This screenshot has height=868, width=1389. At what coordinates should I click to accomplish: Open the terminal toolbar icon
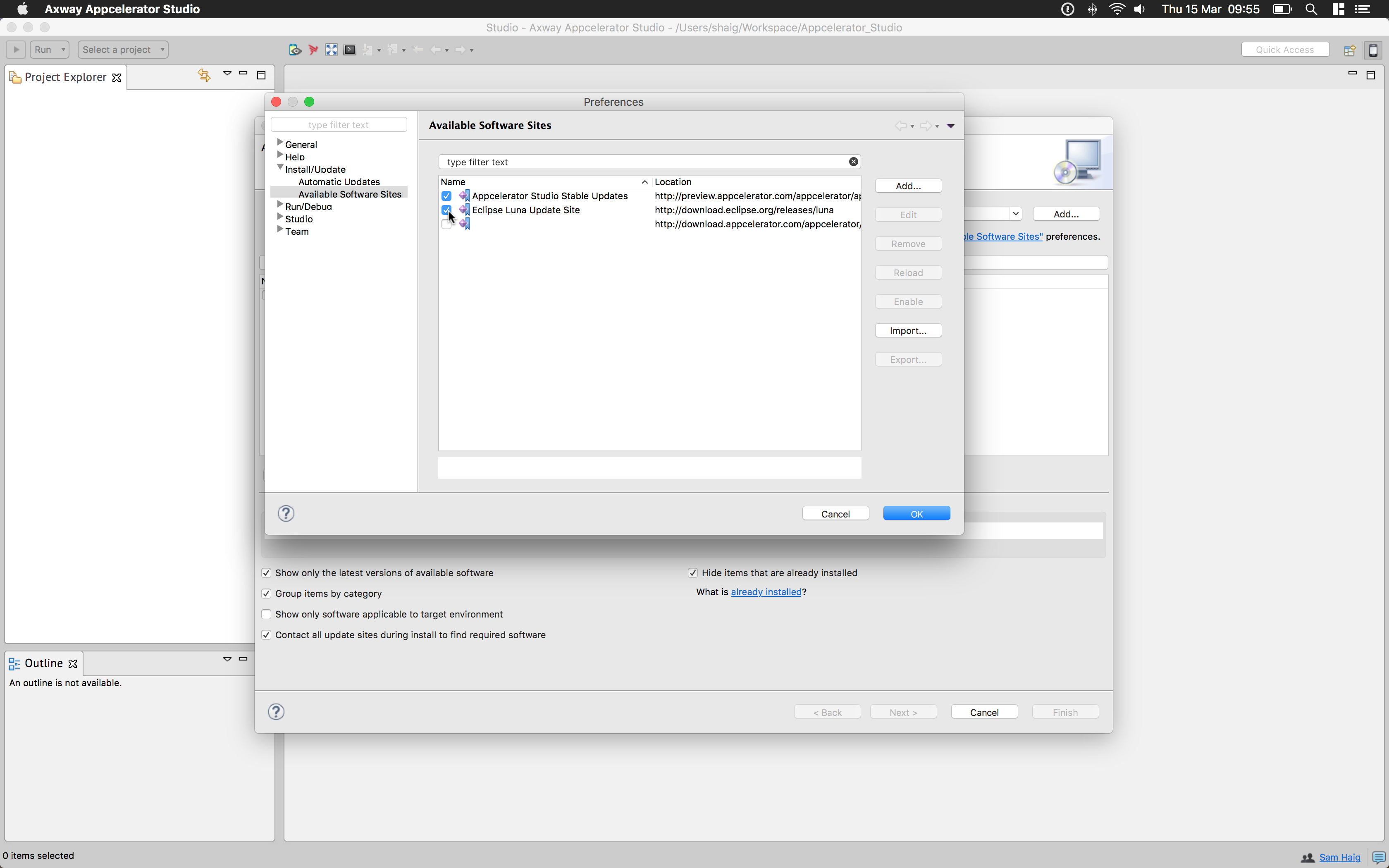350,50
